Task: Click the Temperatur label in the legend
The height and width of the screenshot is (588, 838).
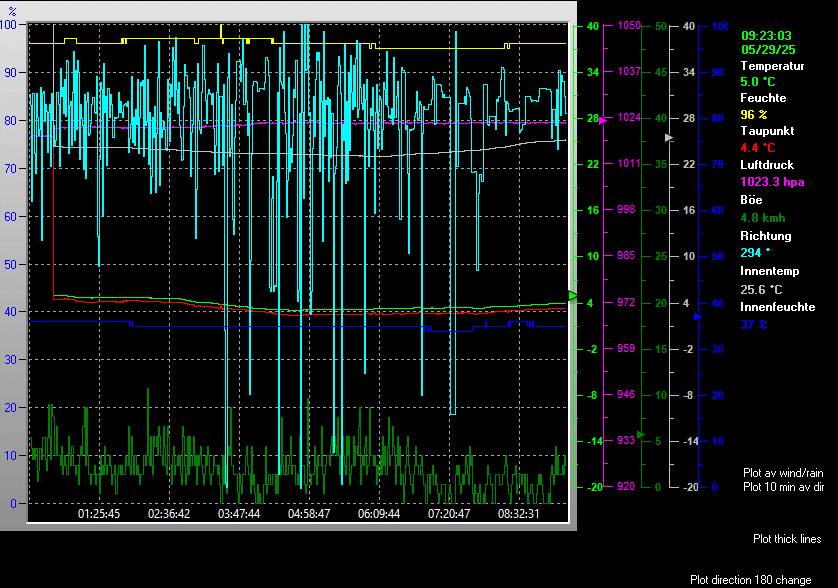Action: pyautogui.click(x=772, y=66)
